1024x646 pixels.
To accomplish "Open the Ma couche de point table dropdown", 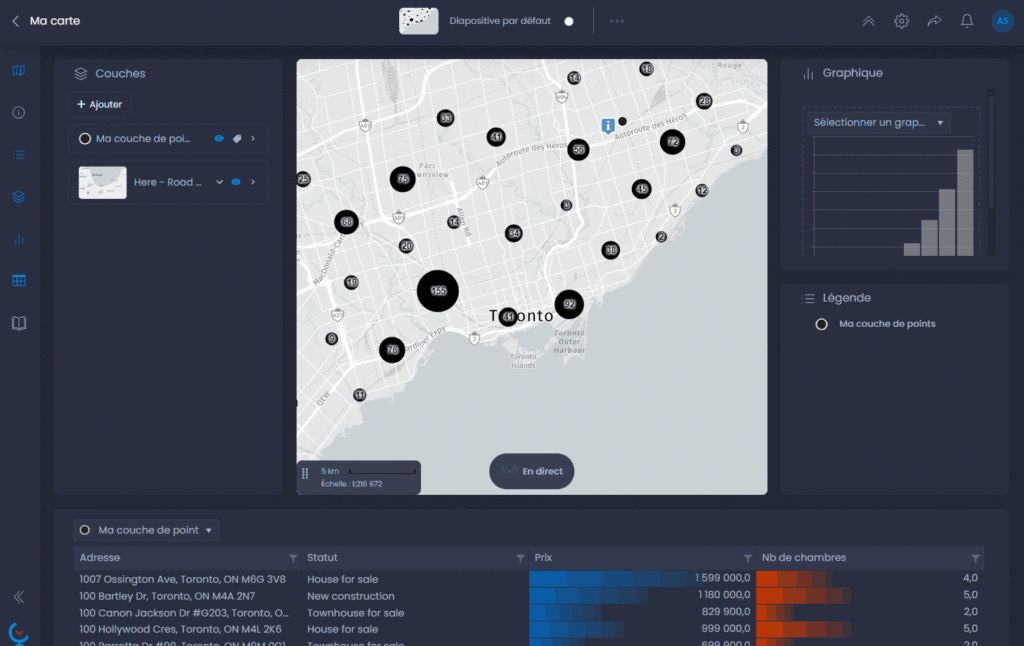I will tap(146, 530).
